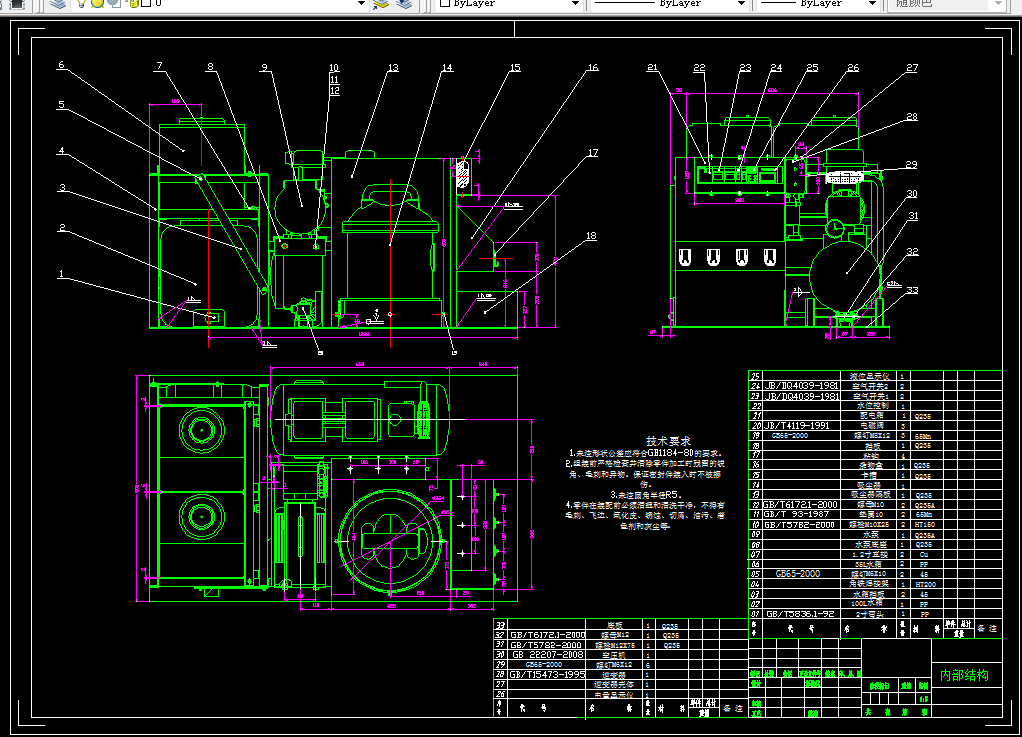Select part balloon number 16 label
This screenshot has height=737, width=1022.
click(x=592, y=67)
